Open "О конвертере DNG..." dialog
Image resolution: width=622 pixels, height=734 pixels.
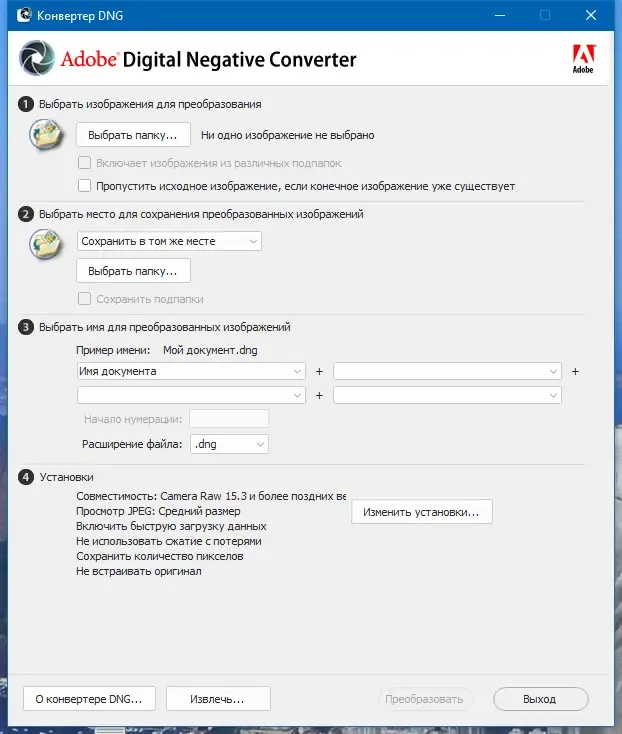[89, 699]
